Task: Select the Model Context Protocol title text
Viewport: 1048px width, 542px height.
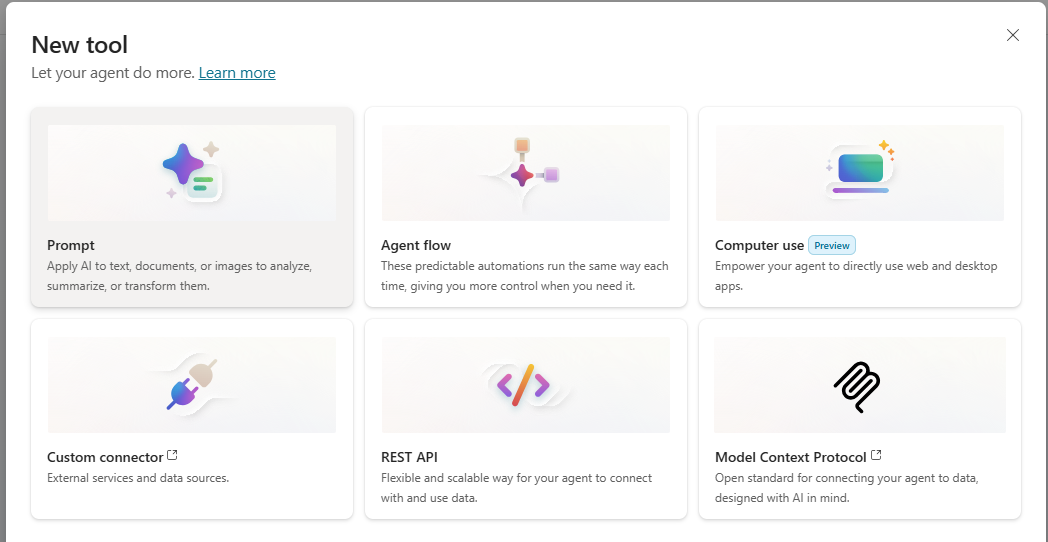Action: (790, 457)
